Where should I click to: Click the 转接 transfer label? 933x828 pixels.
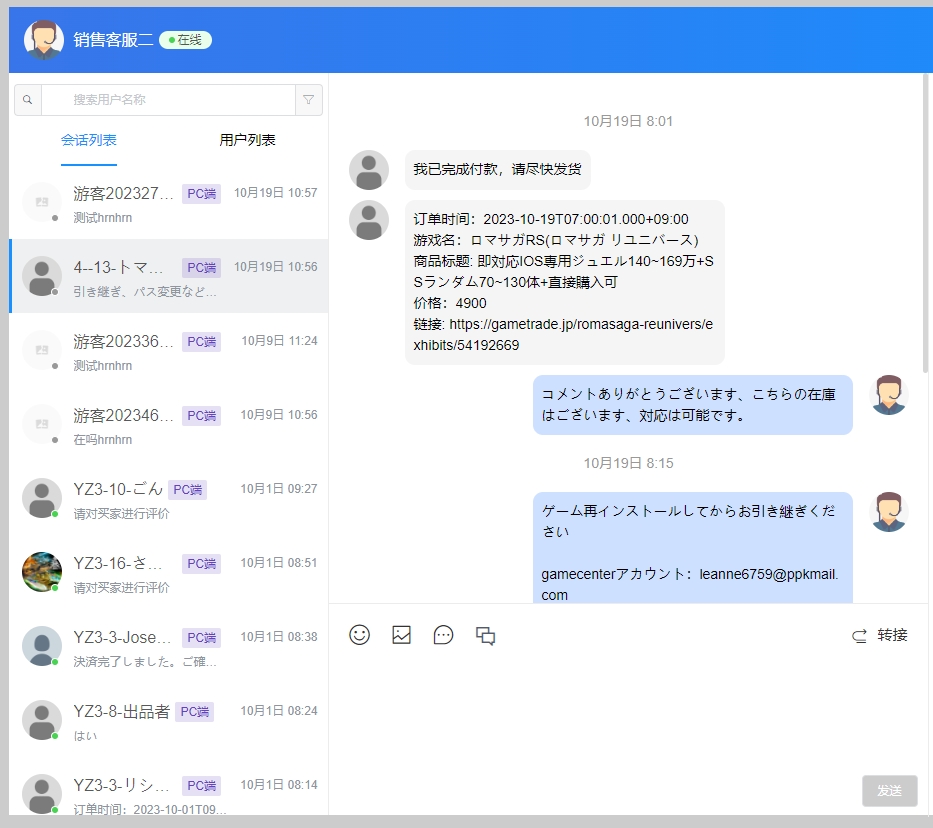892,635
